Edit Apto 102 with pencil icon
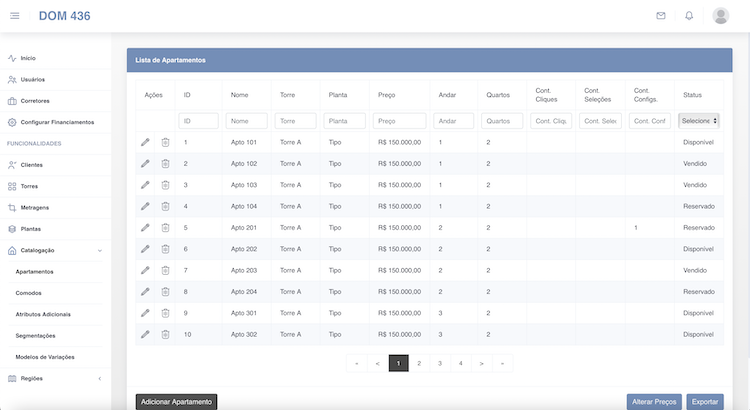 click(x=145, y=164)
